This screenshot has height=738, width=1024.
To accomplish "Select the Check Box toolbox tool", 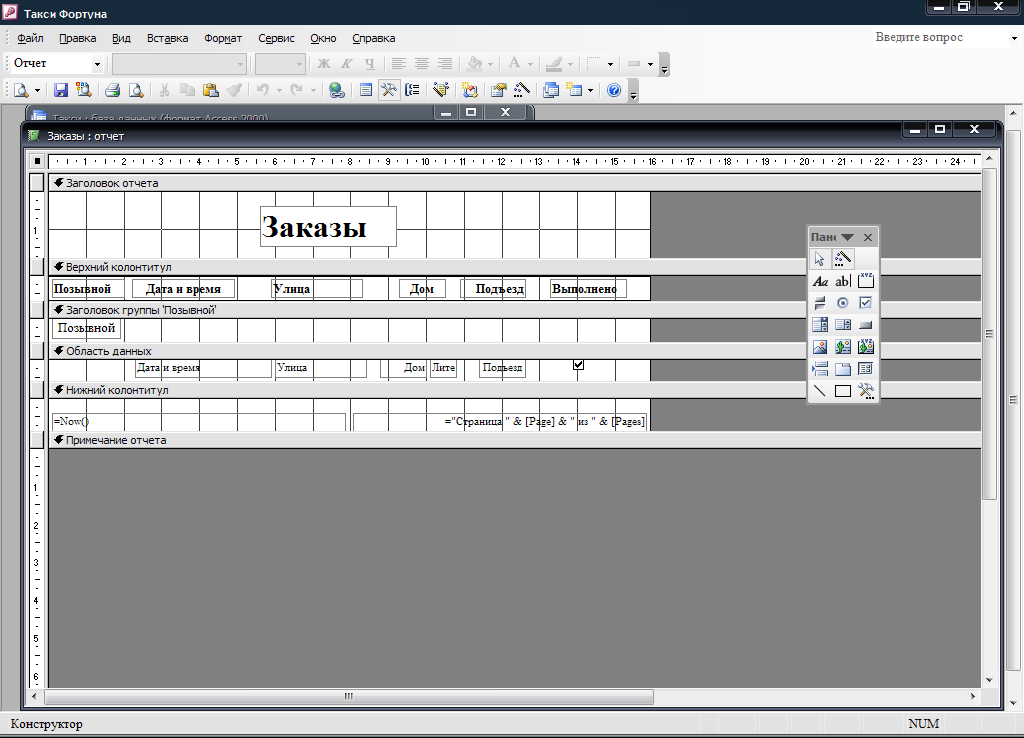I will [x=866, y=303].
